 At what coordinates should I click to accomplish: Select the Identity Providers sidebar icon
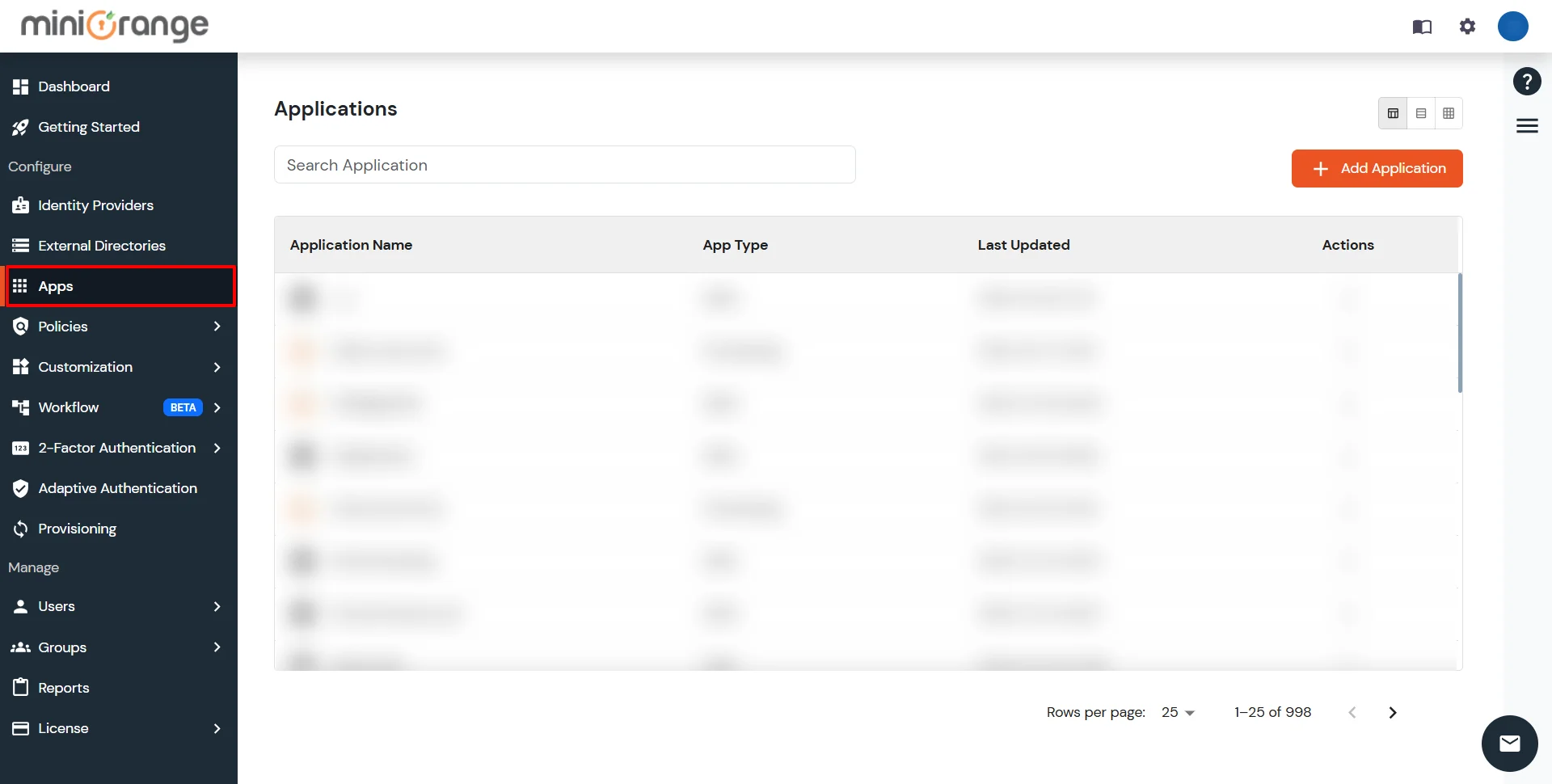(21, 205)
